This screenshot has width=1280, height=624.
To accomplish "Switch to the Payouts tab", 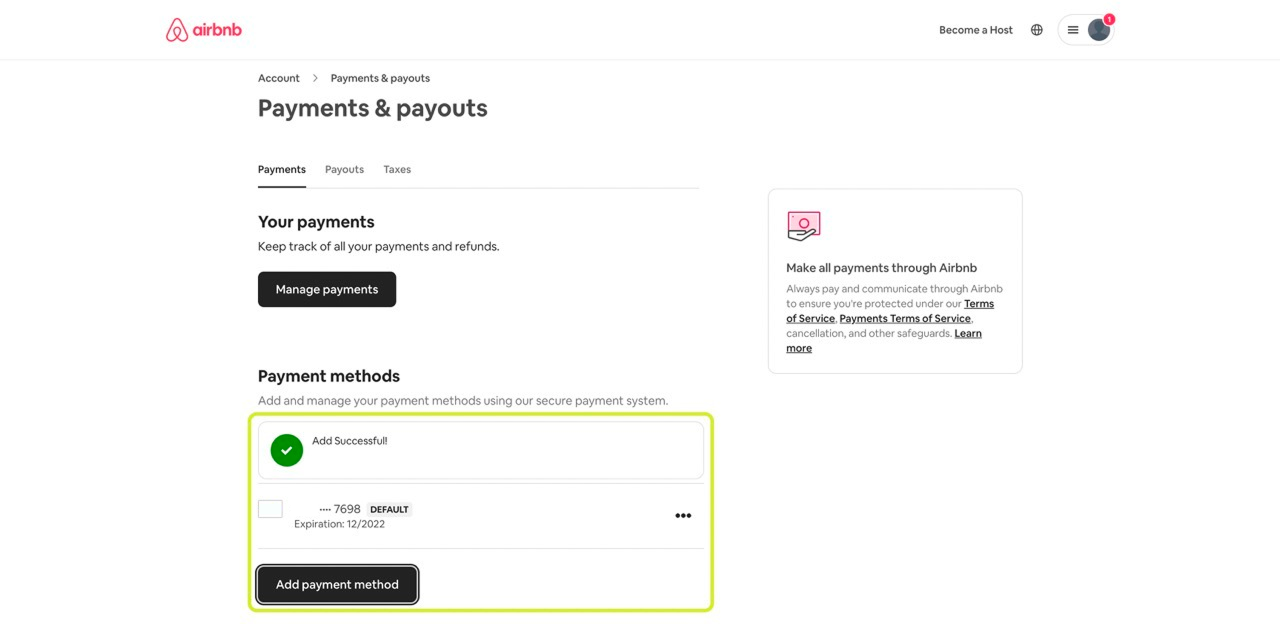I will click(x=344, y=170).
